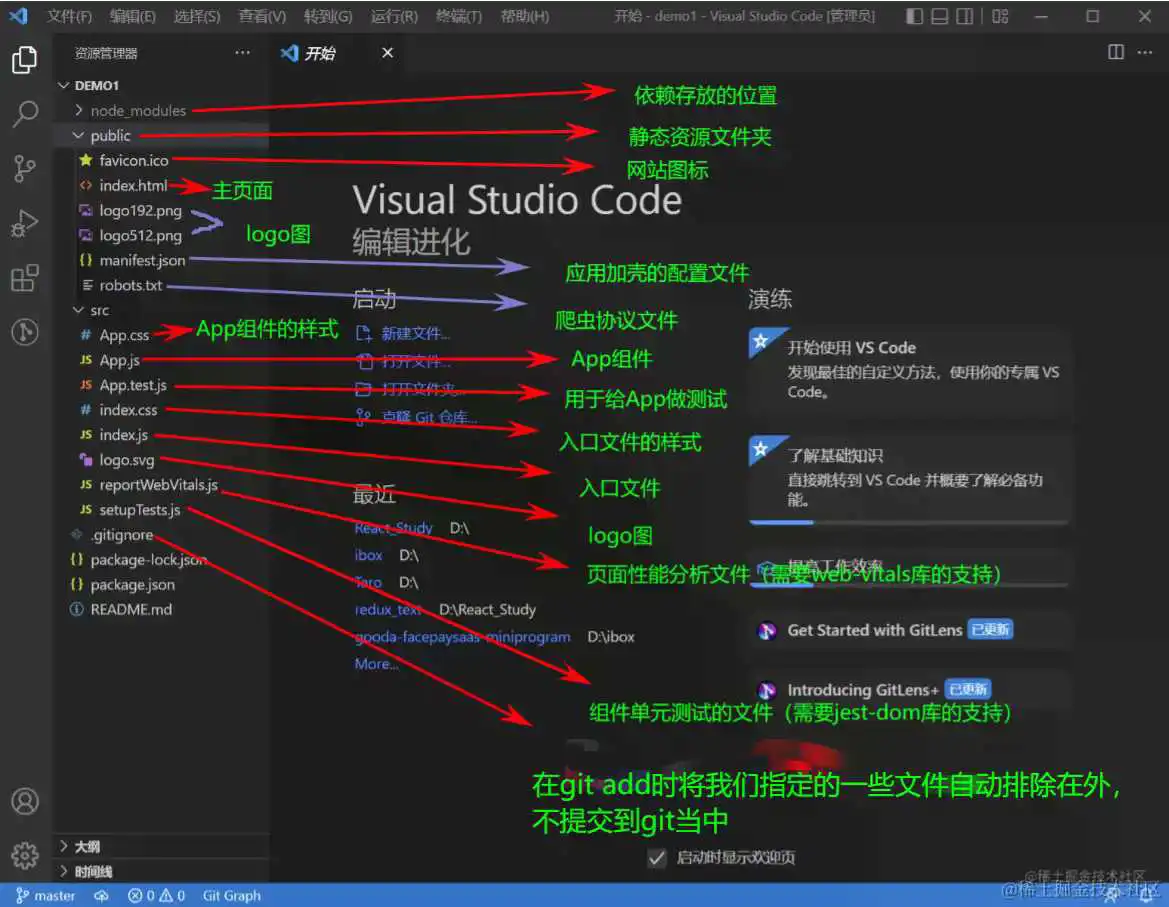Image resolution: width=1169 pixels, height=907 pixels.
Task: Toggle bottom panel layout icon
Action: 939,16
